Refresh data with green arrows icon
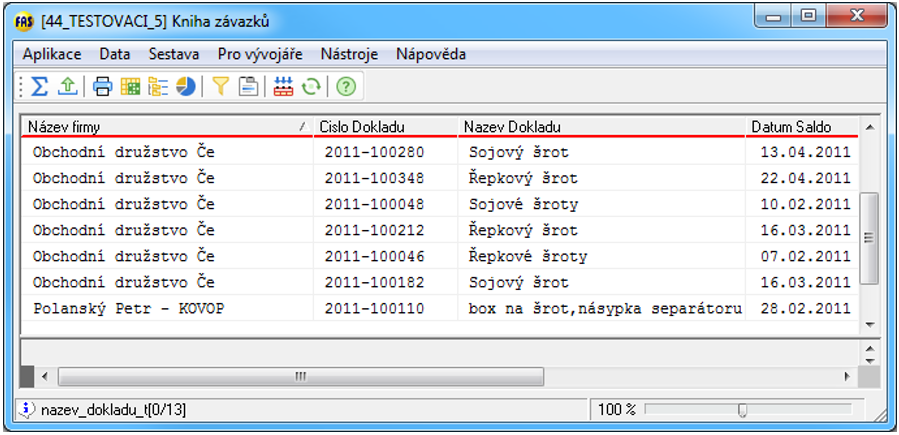Viewport: 899px width, 435px height. pyautogui.click(x=311, y=87)
